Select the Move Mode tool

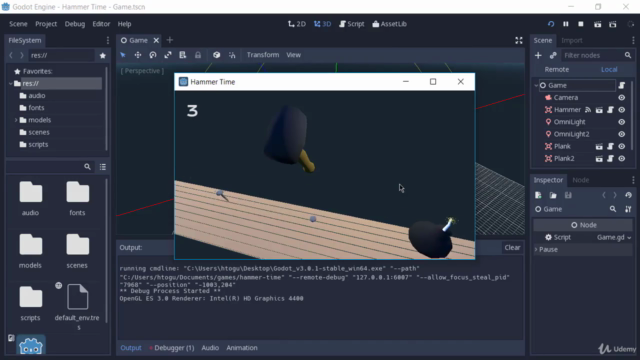coord(138,55)
